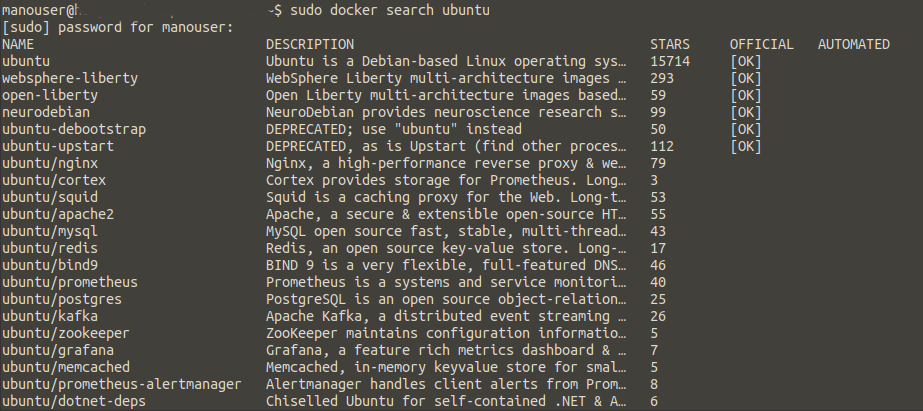Select the 'websphere-liberty' image name

(69, 78)
